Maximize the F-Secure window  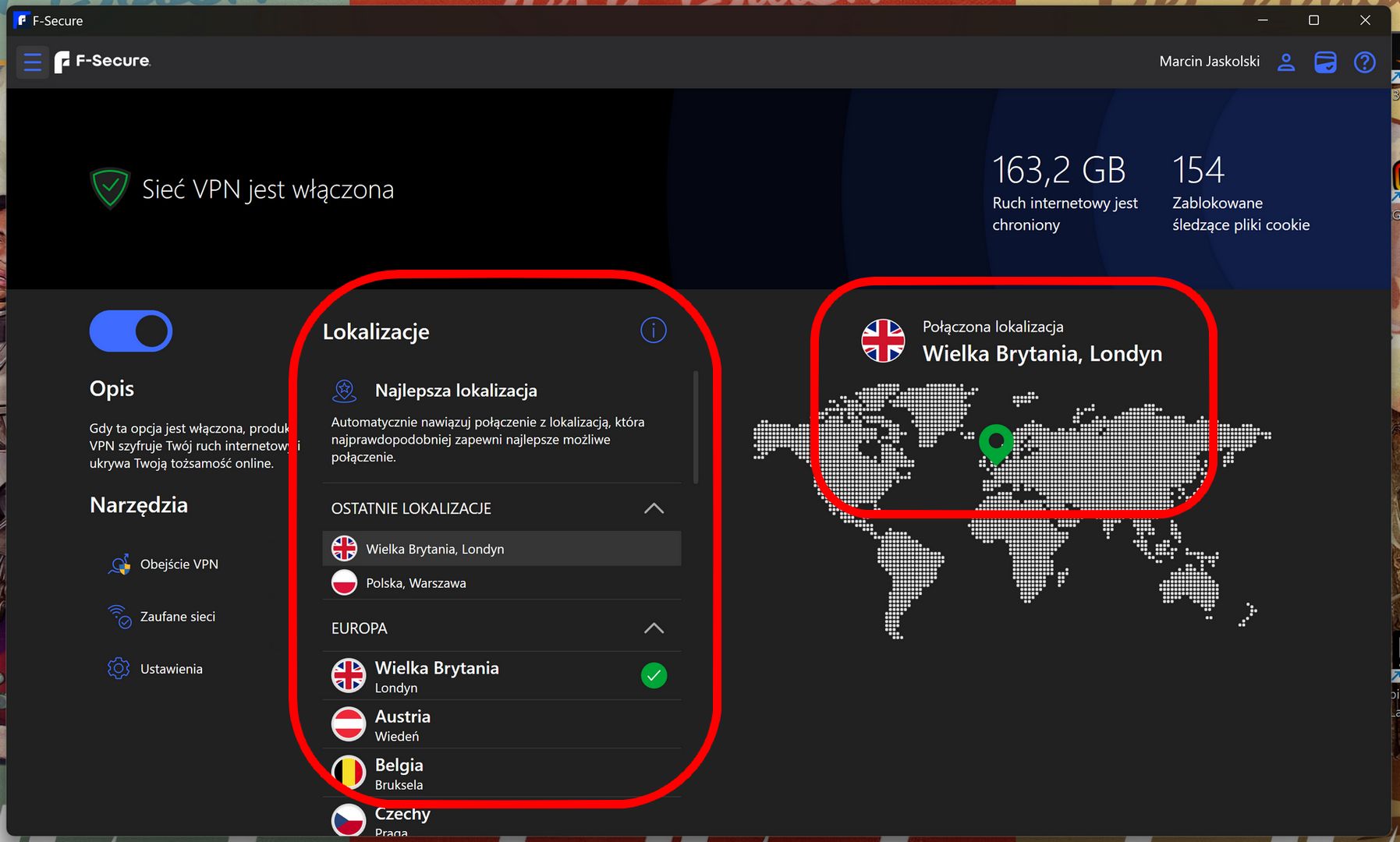click(x=1313, y=20)
